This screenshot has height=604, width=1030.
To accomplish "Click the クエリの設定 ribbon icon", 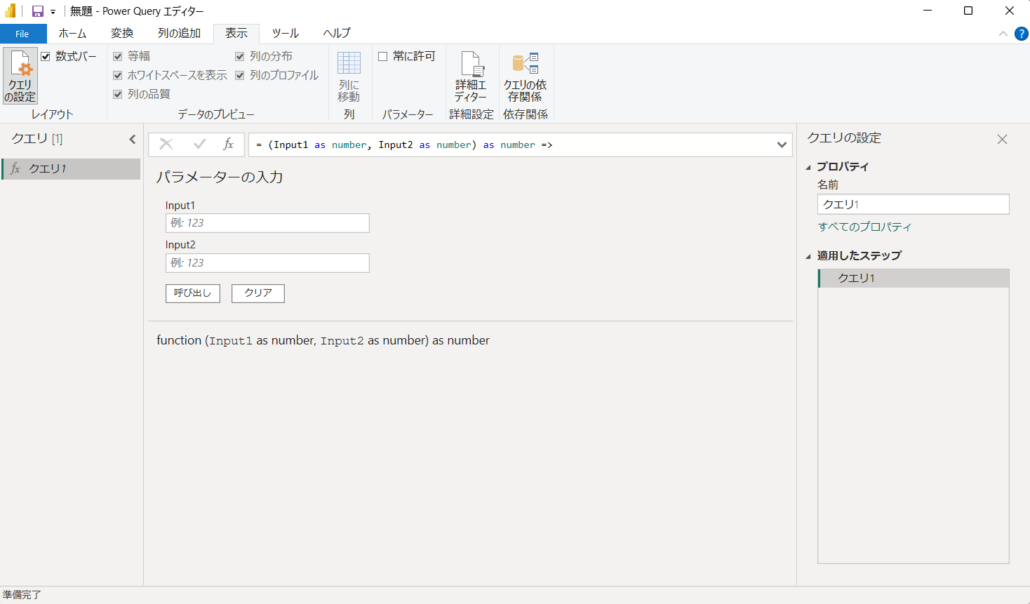I will [x=20, y=76].
